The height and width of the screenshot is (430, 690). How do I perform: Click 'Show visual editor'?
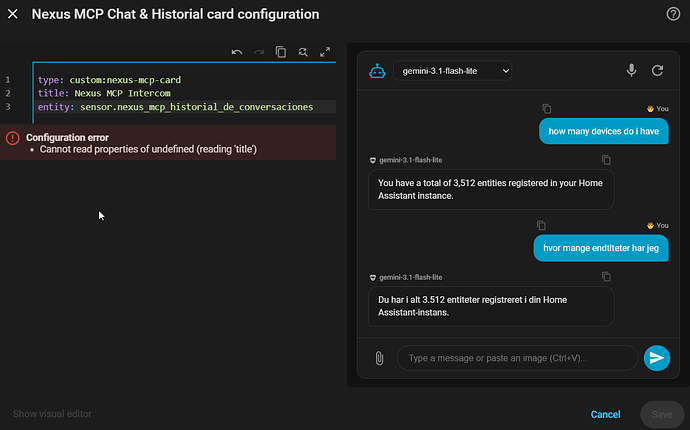(x=52, y=414)
